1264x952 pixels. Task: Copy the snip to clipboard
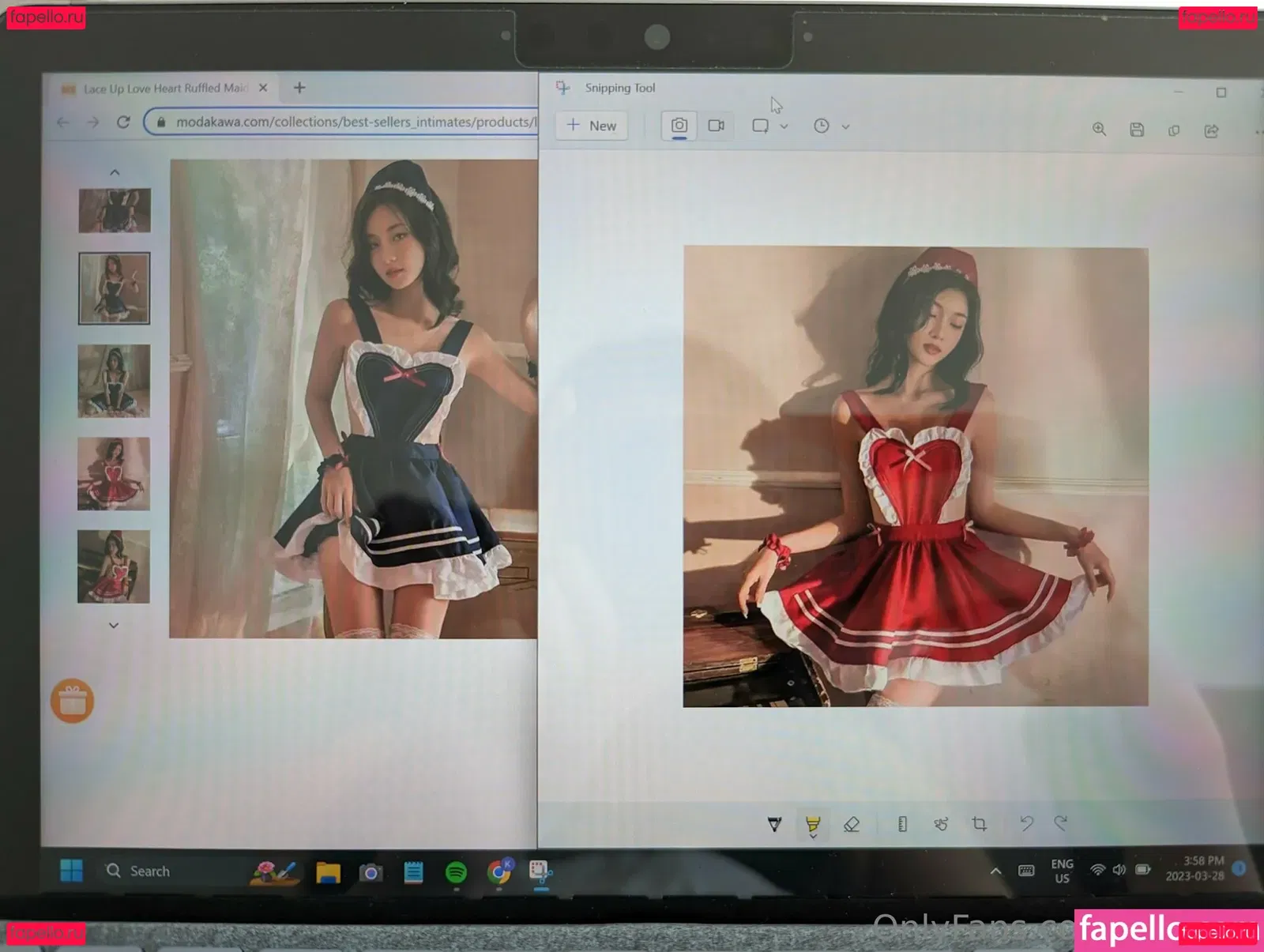[1174, 130]
